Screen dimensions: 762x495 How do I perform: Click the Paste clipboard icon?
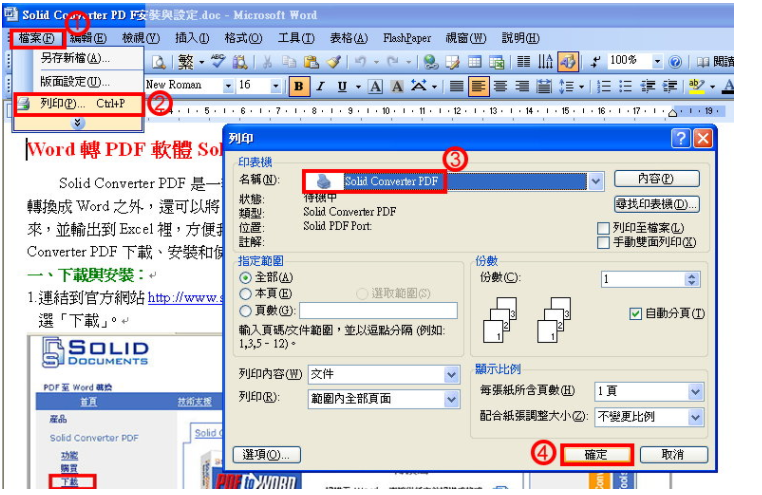tap(311, 62)
